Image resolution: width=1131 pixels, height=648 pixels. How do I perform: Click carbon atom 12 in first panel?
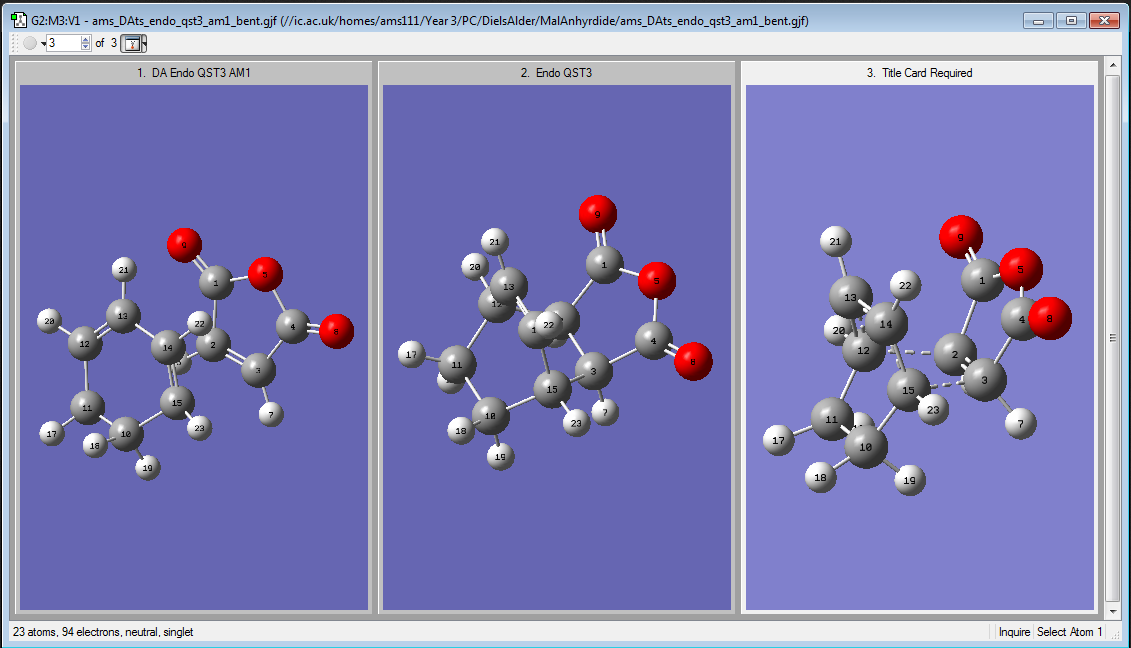coord(85,343)
